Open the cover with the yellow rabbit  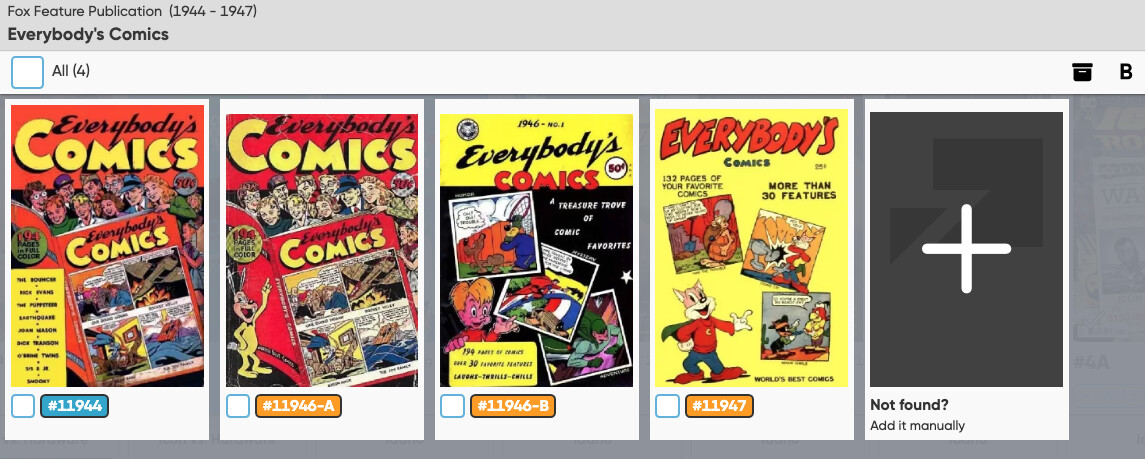point(322,250)
